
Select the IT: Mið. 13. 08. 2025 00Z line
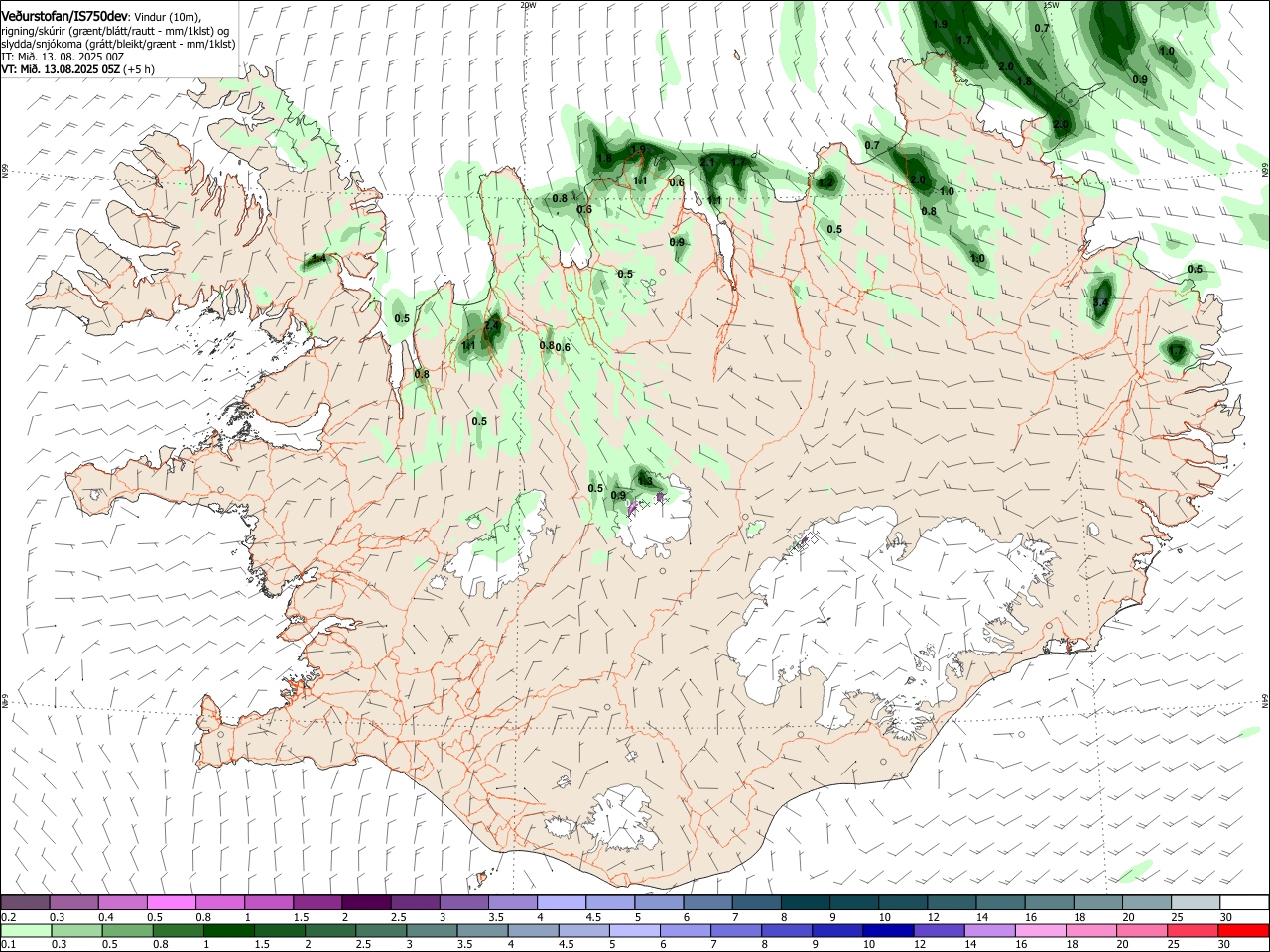click(x=63, y=57)
